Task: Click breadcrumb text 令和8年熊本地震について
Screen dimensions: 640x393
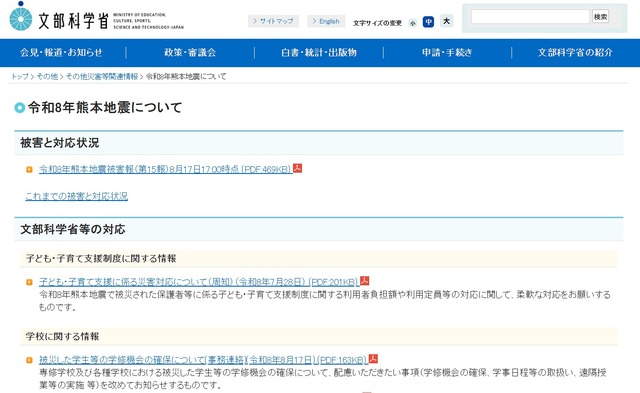Action: [x=186, y=76]
